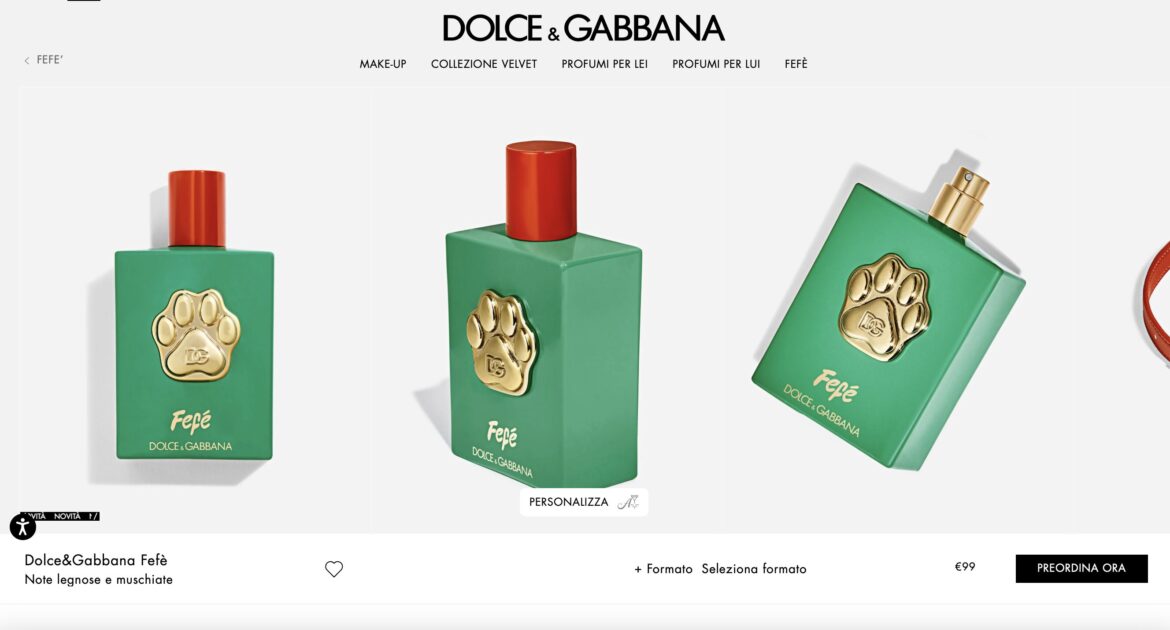Click the Preordina Ora button
Viewport: 1170px width, 630px height.
click(x=1081, y=568)
